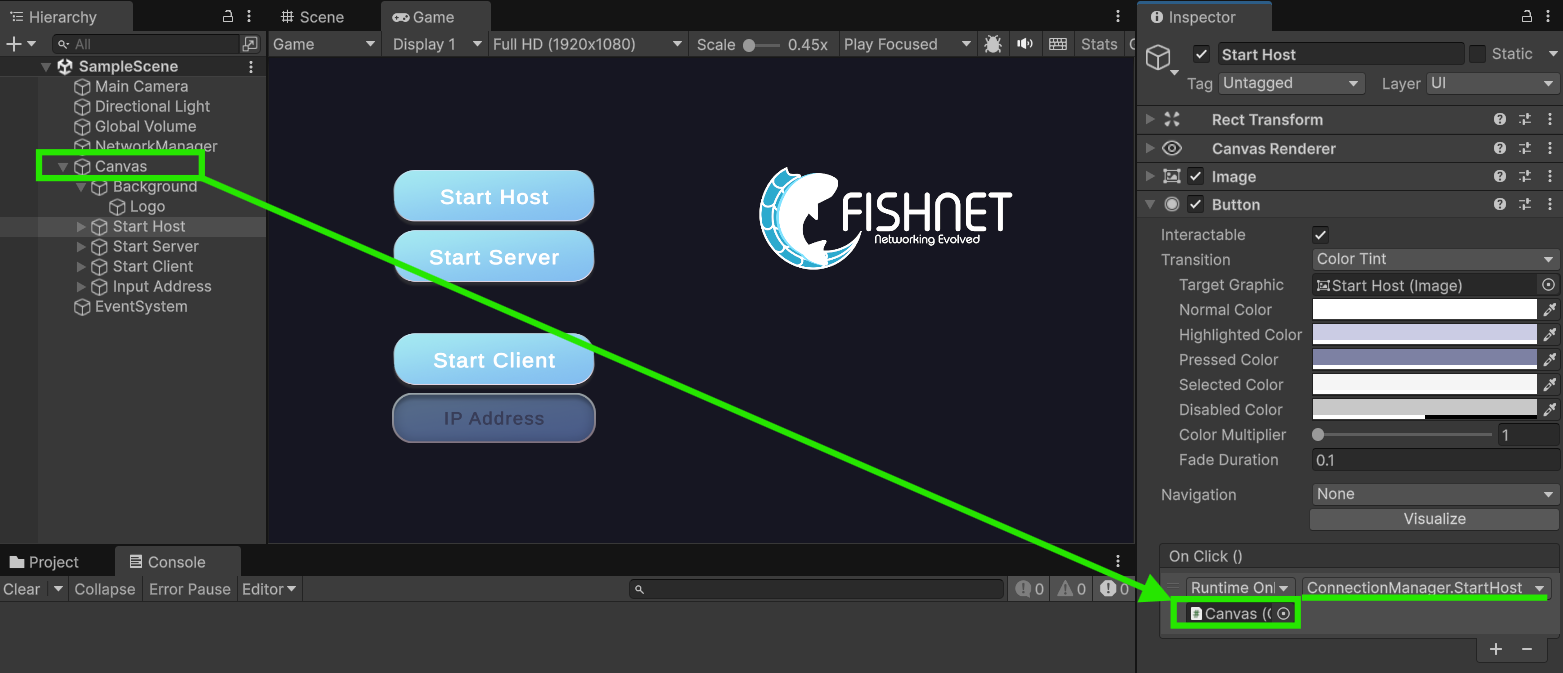The width and height of the screenshot is (1563, 673).
Task: Click the Image component preset settings icon
Action: coord(1524,176)
